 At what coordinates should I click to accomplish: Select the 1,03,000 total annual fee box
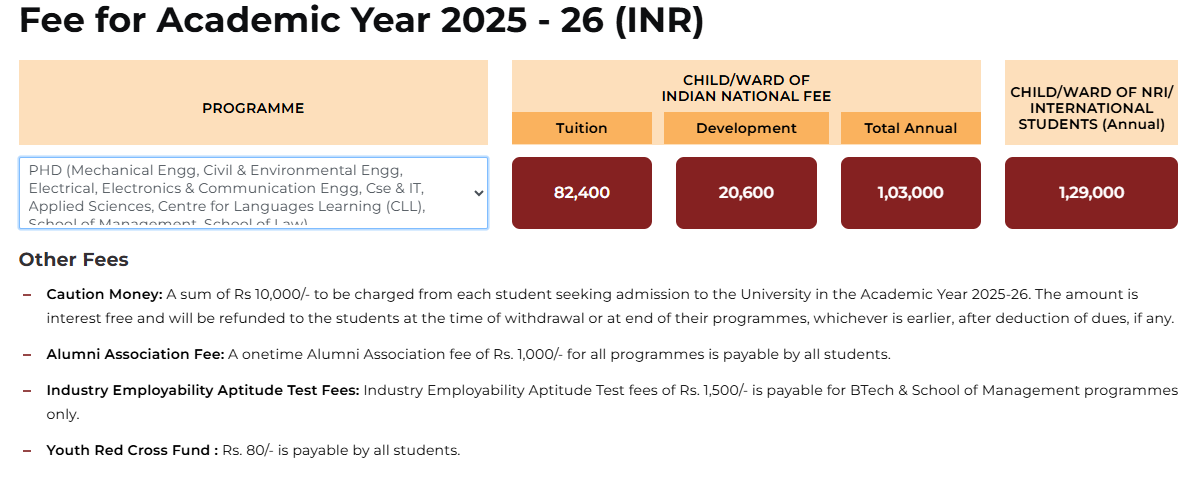click(911, 193)
